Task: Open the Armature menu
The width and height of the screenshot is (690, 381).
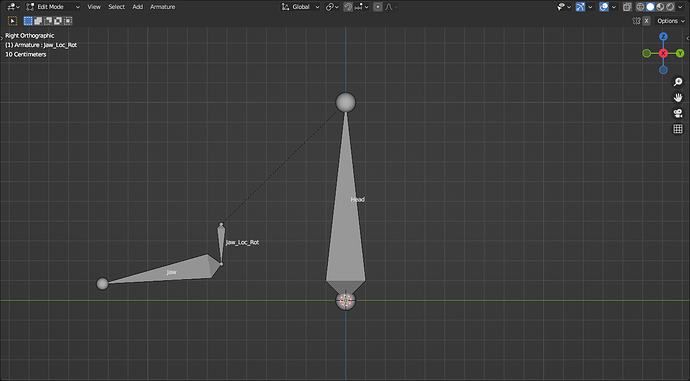Action: coord(162,7)
